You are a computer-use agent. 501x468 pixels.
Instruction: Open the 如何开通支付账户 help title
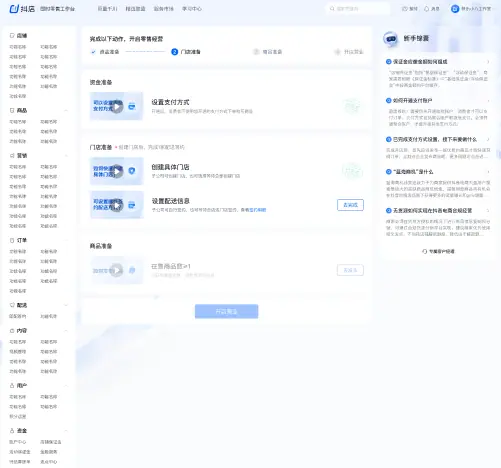(412, 100)
